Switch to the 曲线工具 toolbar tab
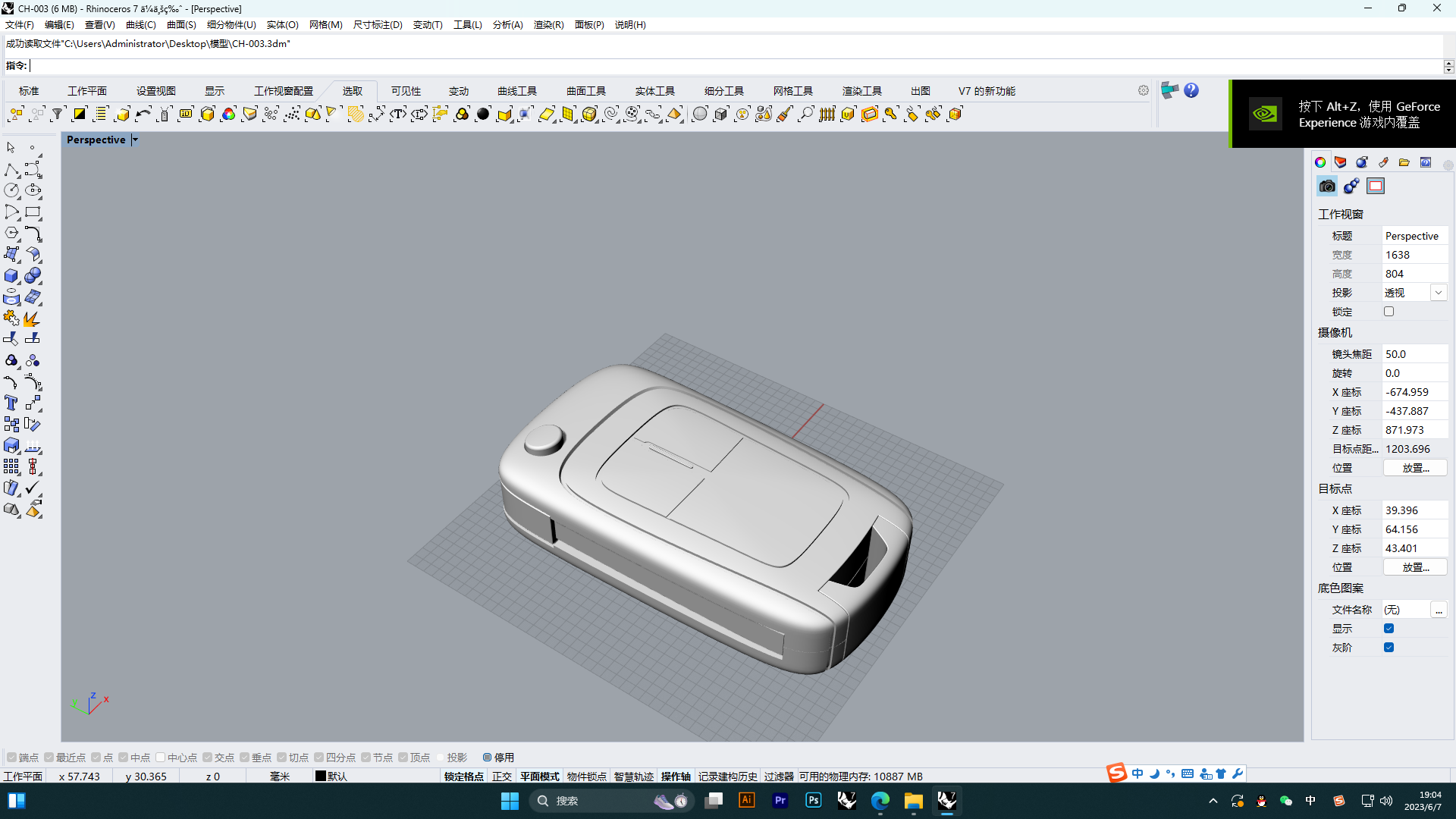Image resolution: width=1456 pixels, height=819 pixels. 517,91
